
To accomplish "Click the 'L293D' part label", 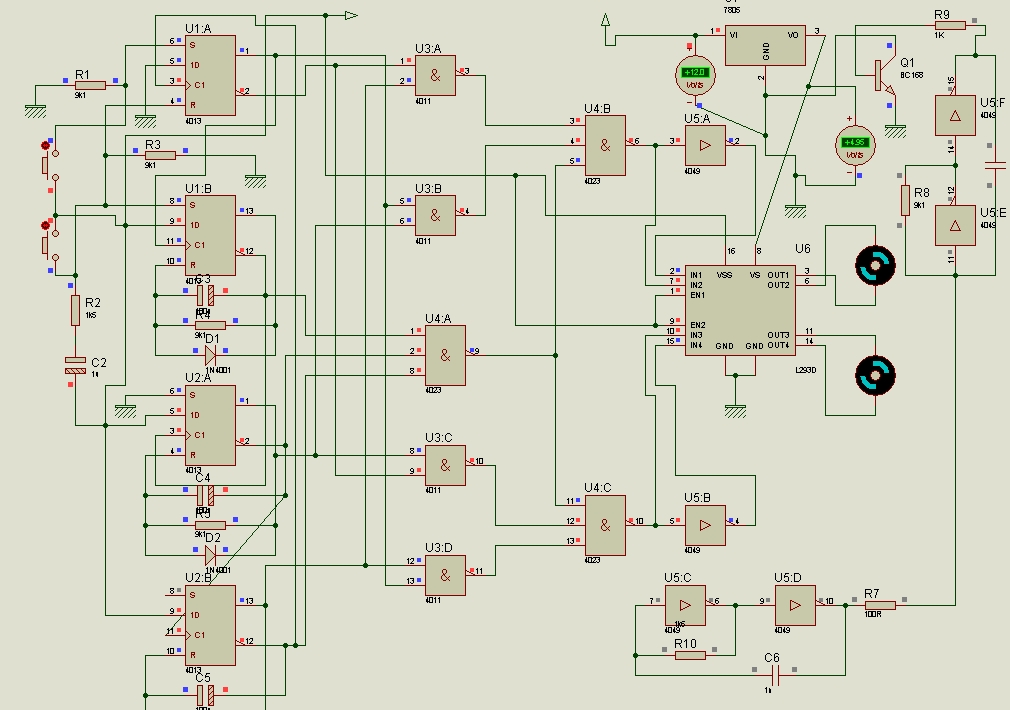I will click(x=806, y=370).
